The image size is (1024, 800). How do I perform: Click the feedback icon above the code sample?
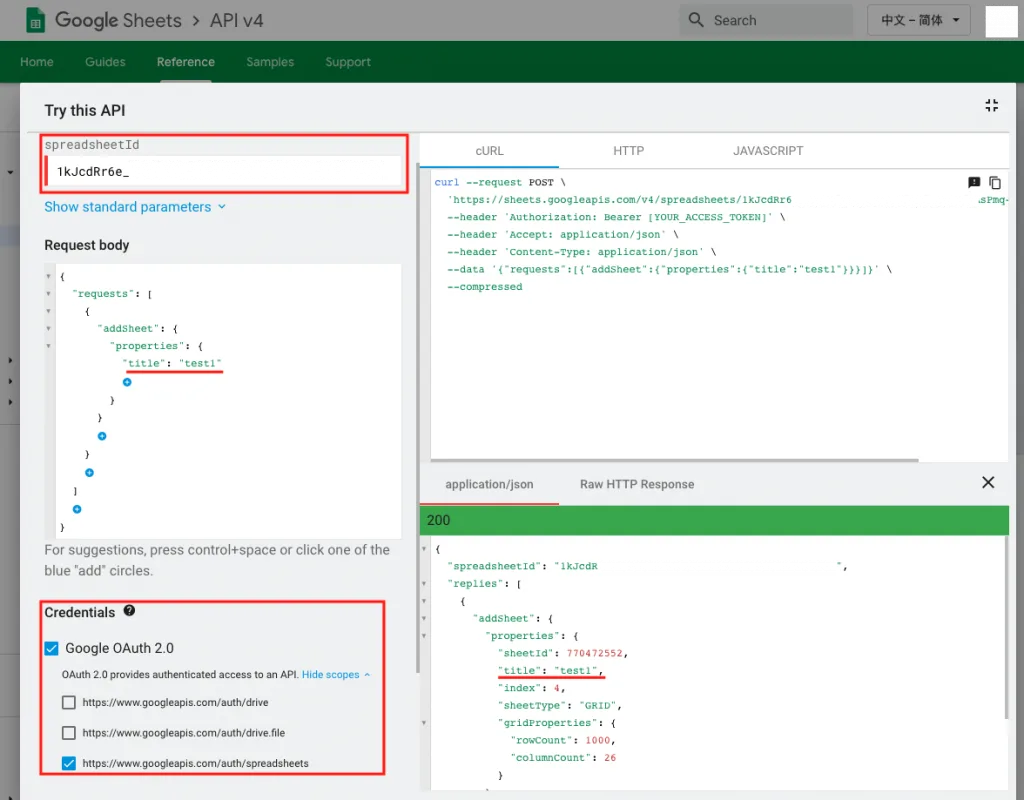tap(974, 183)
